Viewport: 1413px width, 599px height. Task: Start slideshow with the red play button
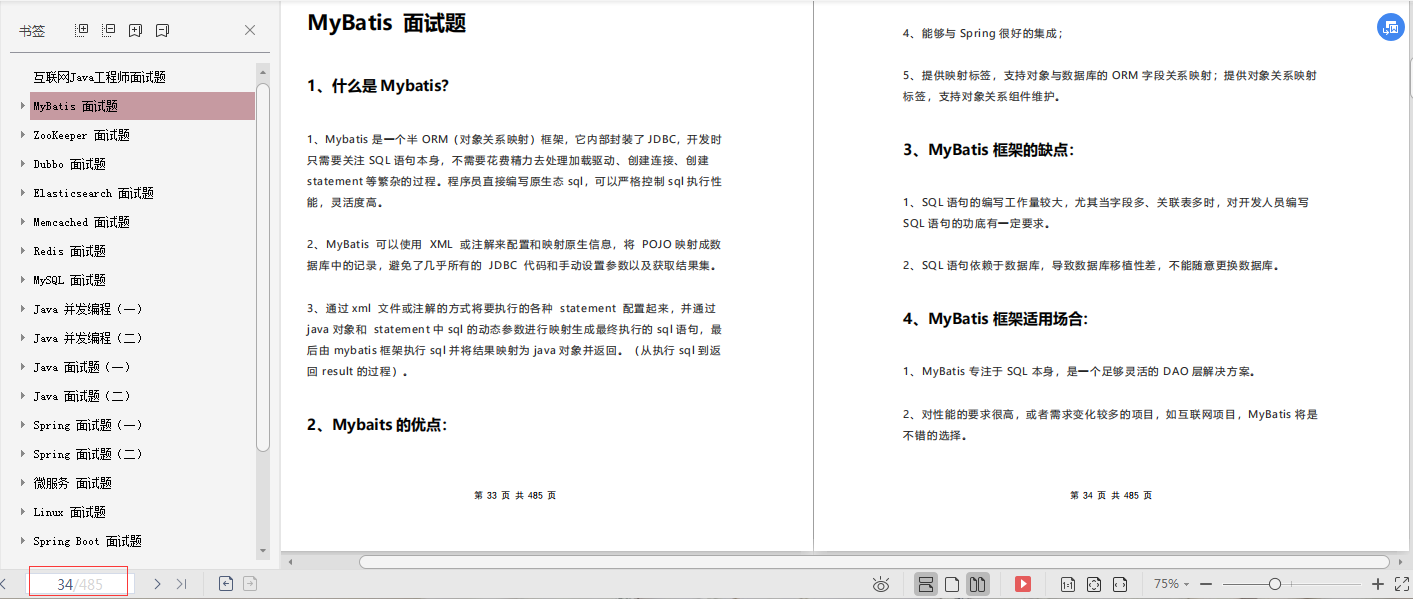(1023, 584)
